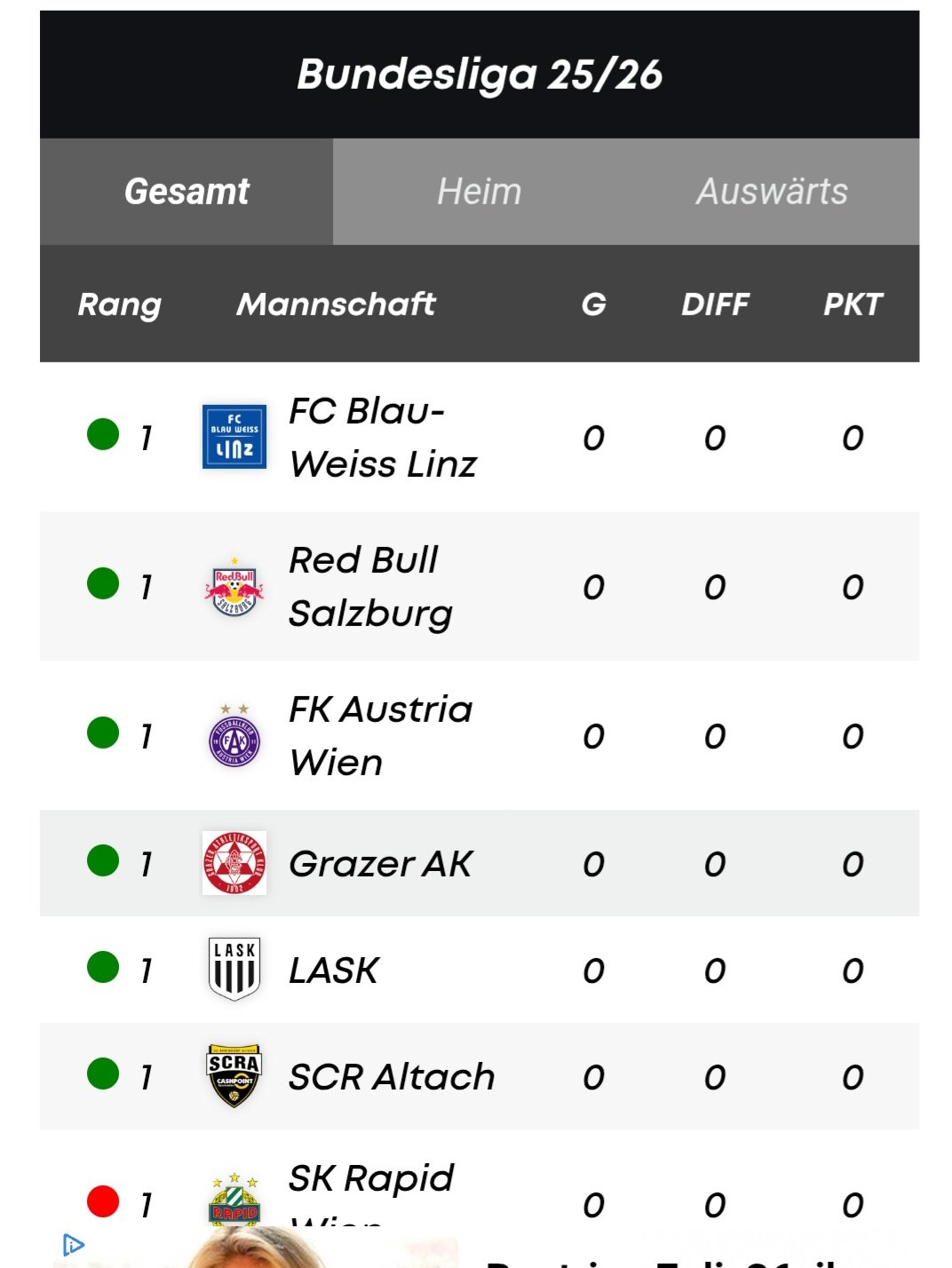Select the SK Rapid Wien badge
Screen dimensions: 952x1268
pyautogui.click(x=234, y=1201)
